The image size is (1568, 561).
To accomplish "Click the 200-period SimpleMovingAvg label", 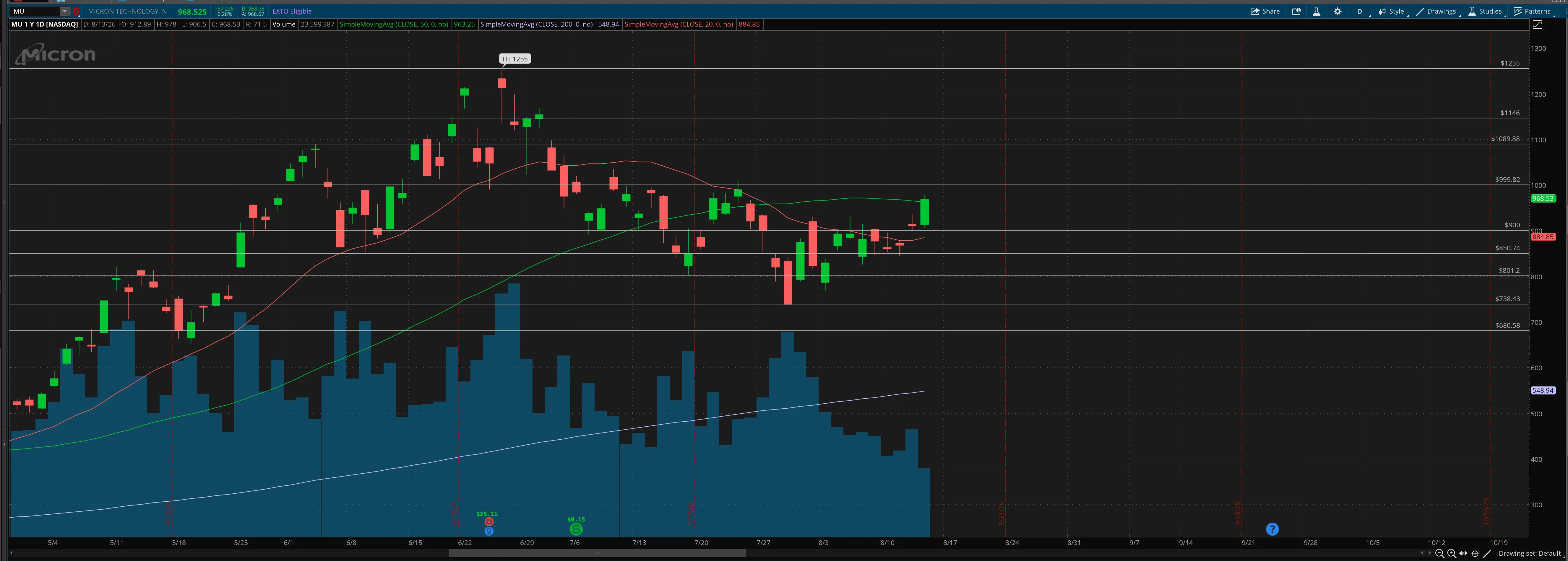I will click(x=536, y=24).
